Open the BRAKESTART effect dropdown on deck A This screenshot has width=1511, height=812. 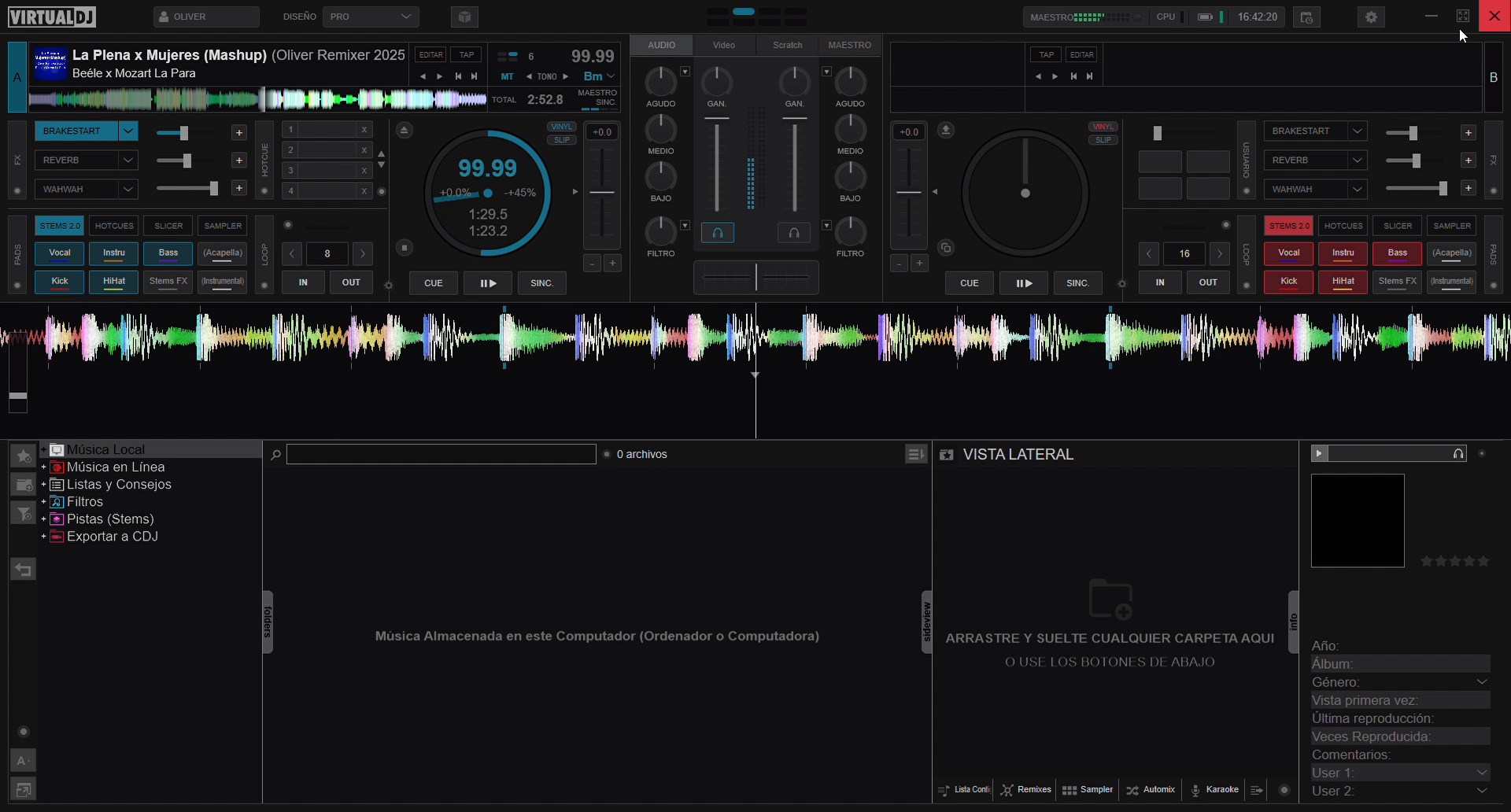click(x=128, y=131)
